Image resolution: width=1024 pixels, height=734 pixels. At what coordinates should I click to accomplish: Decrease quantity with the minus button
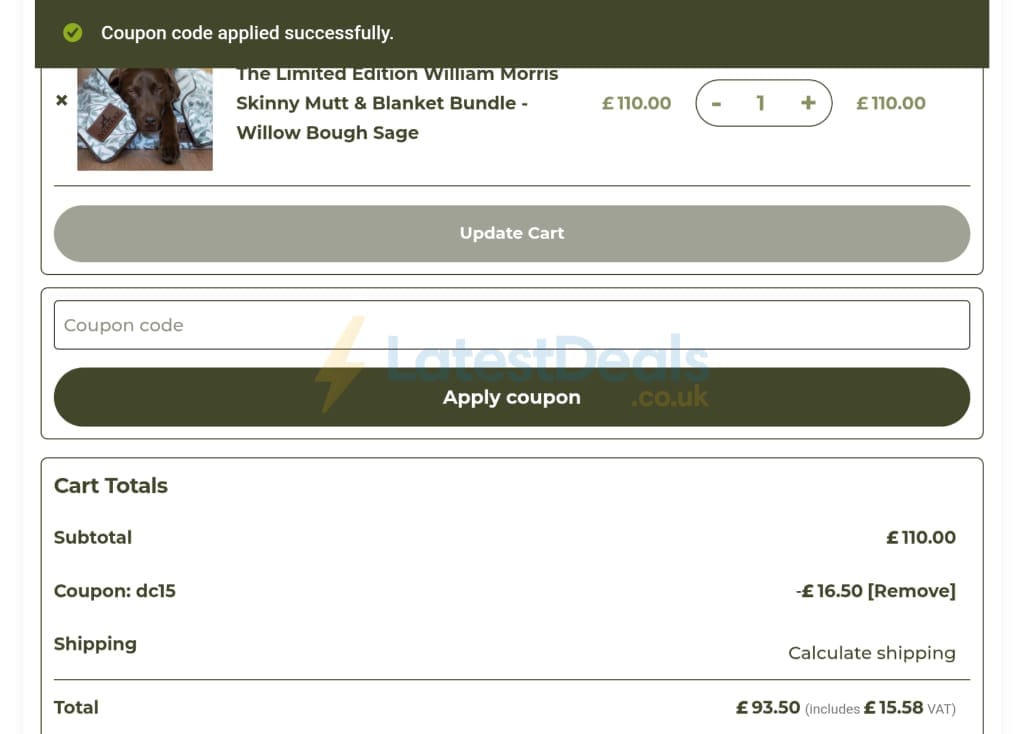click(716, 103)
